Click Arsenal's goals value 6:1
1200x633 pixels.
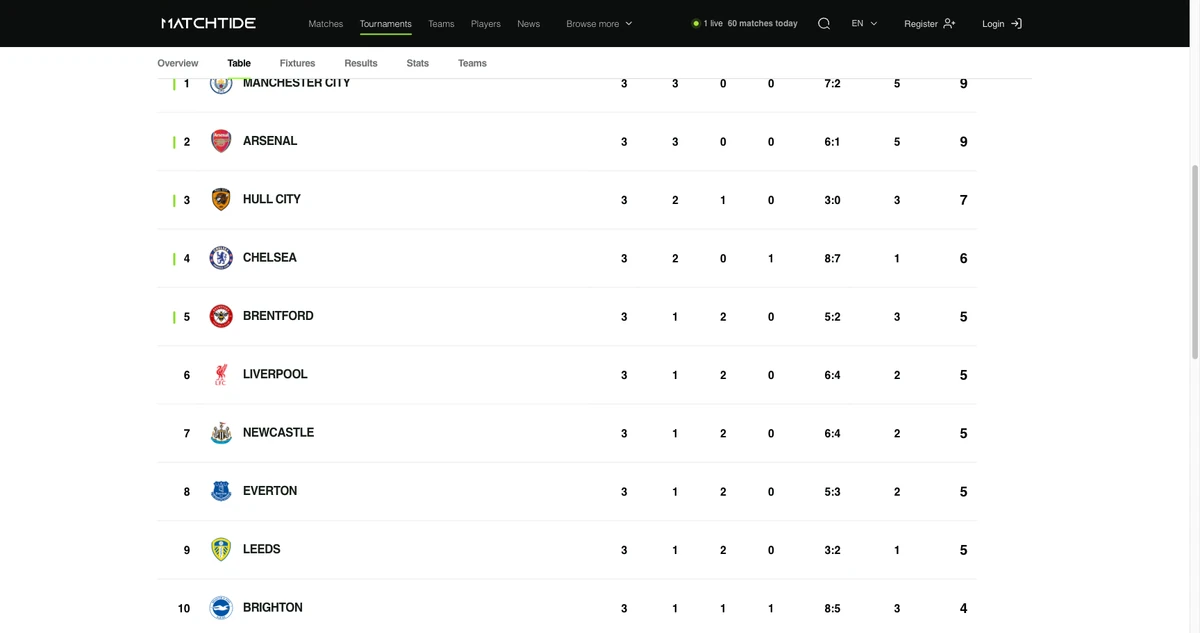click(832, 142)
